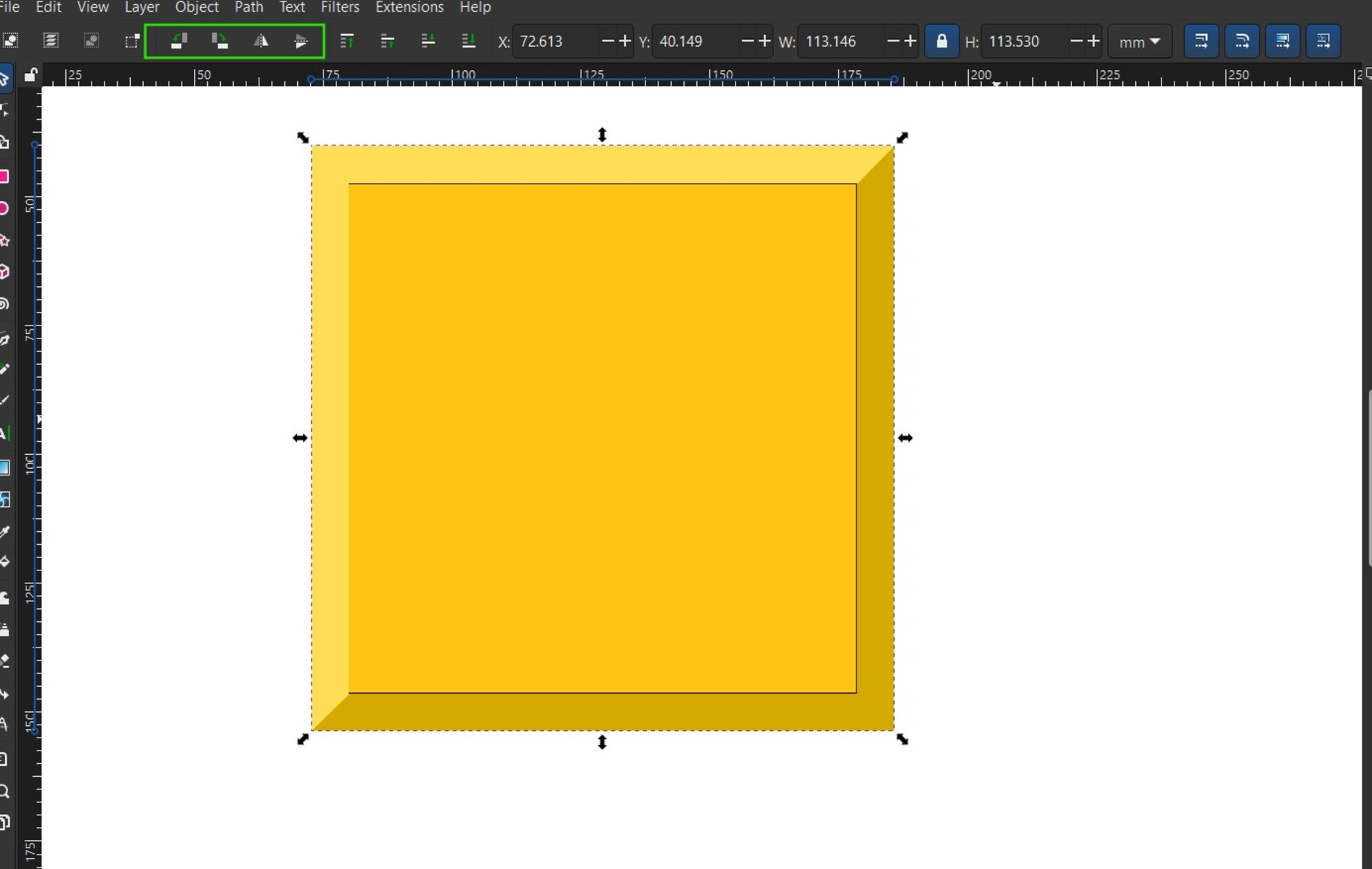Screen dimensions: 1372x869
Task: Select the Selector arrow tool
Action: click(4, 78)
